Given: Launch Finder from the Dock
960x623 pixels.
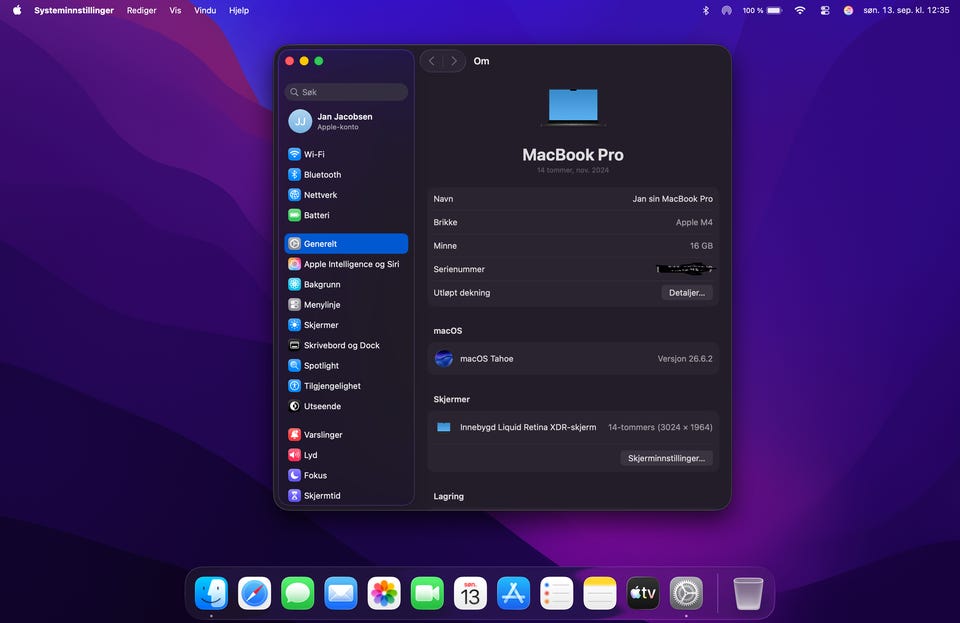Looking at the screenshot, I should [x=211, y=593].
